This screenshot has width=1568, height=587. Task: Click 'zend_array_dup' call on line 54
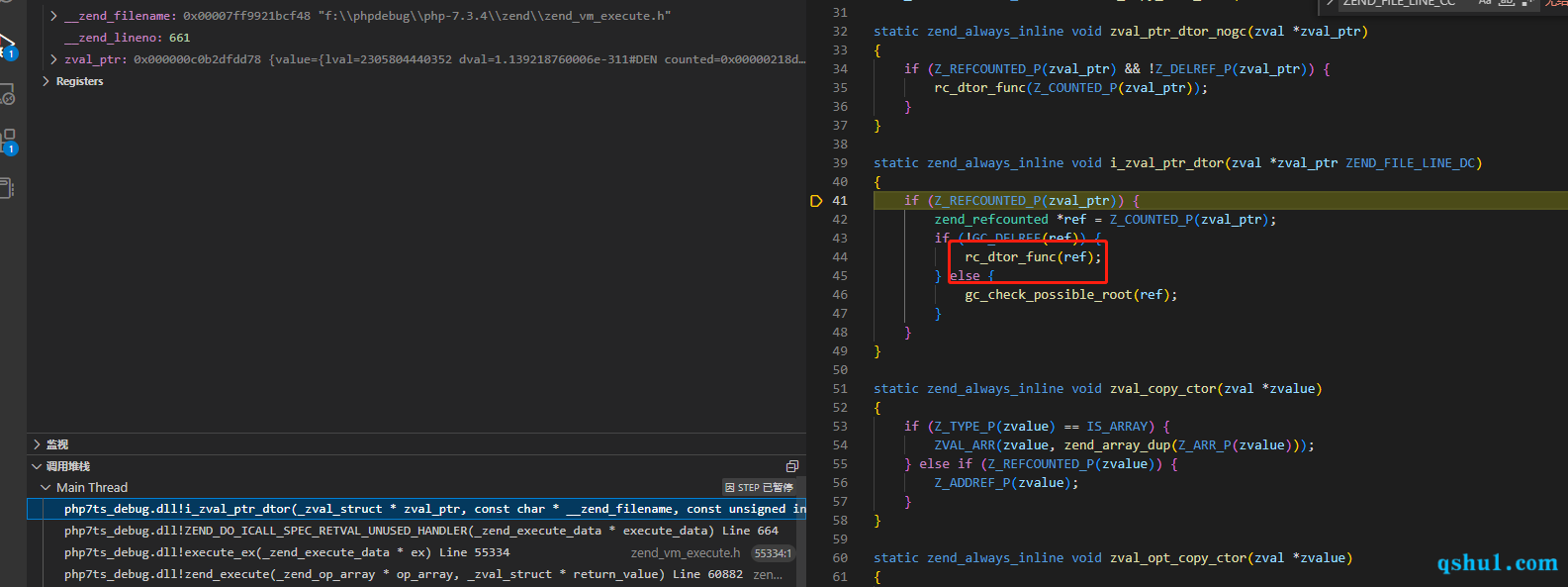pyautogui.click(x=1117, y=445)
